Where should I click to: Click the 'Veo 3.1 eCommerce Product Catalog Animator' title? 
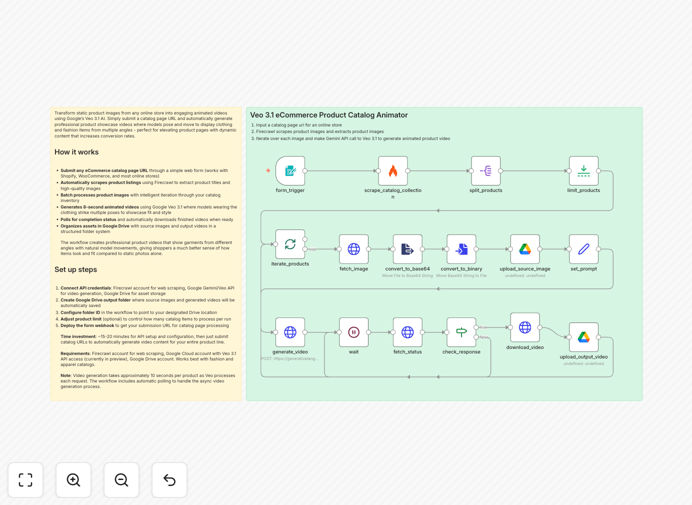329,115
